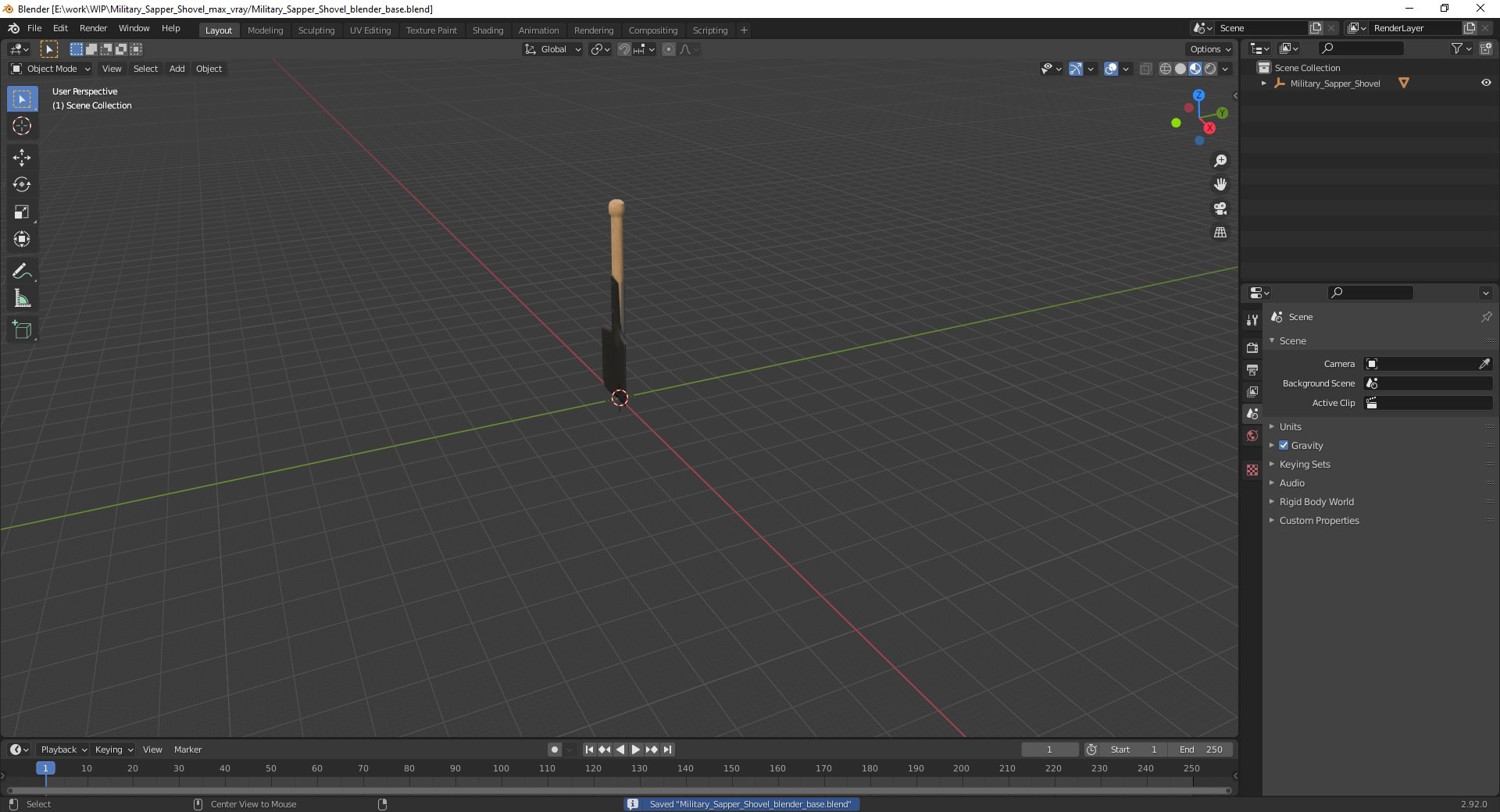The width and height of the screenshot is (1500, 812).
Task: Click the properties search field
Action: 1370,293
